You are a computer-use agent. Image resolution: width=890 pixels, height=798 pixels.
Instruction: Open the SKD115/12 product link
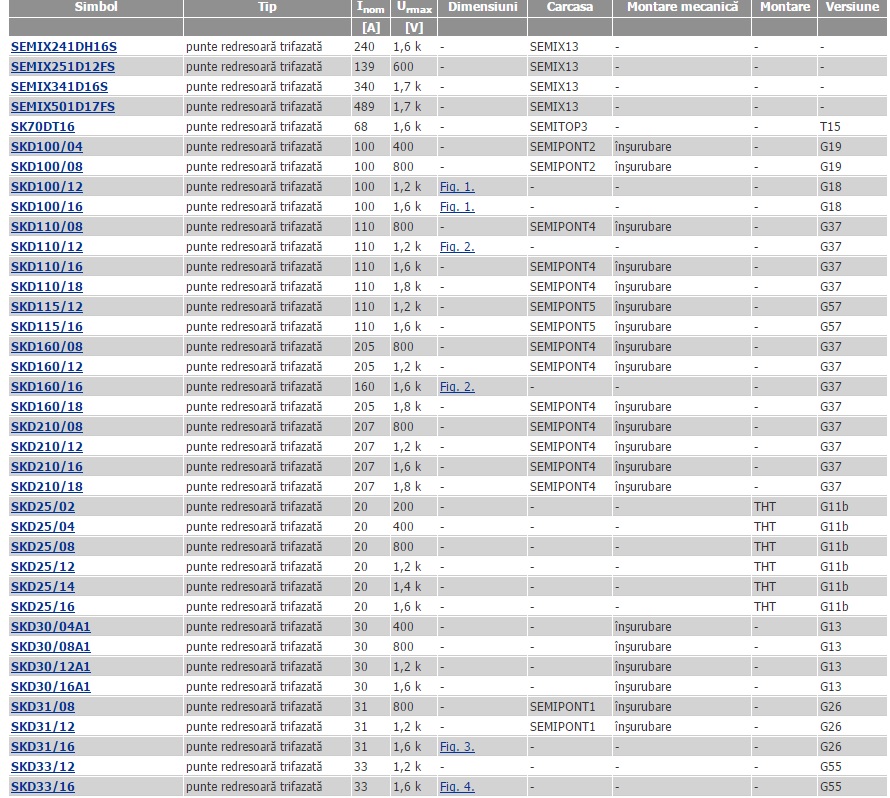(x=47, y=307)
